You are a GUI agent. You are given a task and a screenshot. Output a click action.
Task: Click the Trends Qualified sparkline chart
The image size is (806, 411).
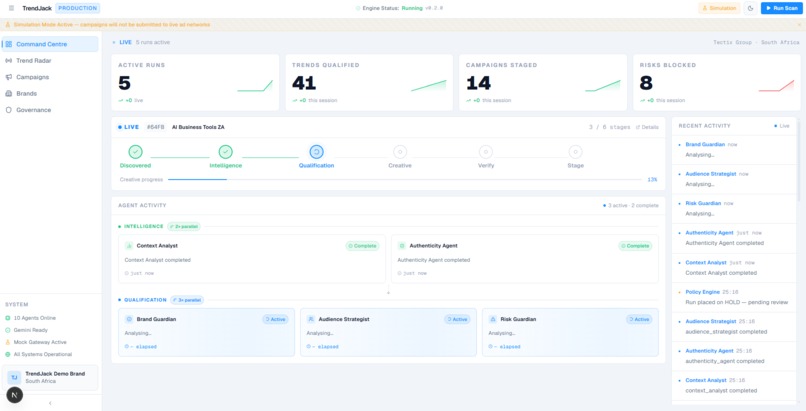pyautogui.click(x=429, y=86)
